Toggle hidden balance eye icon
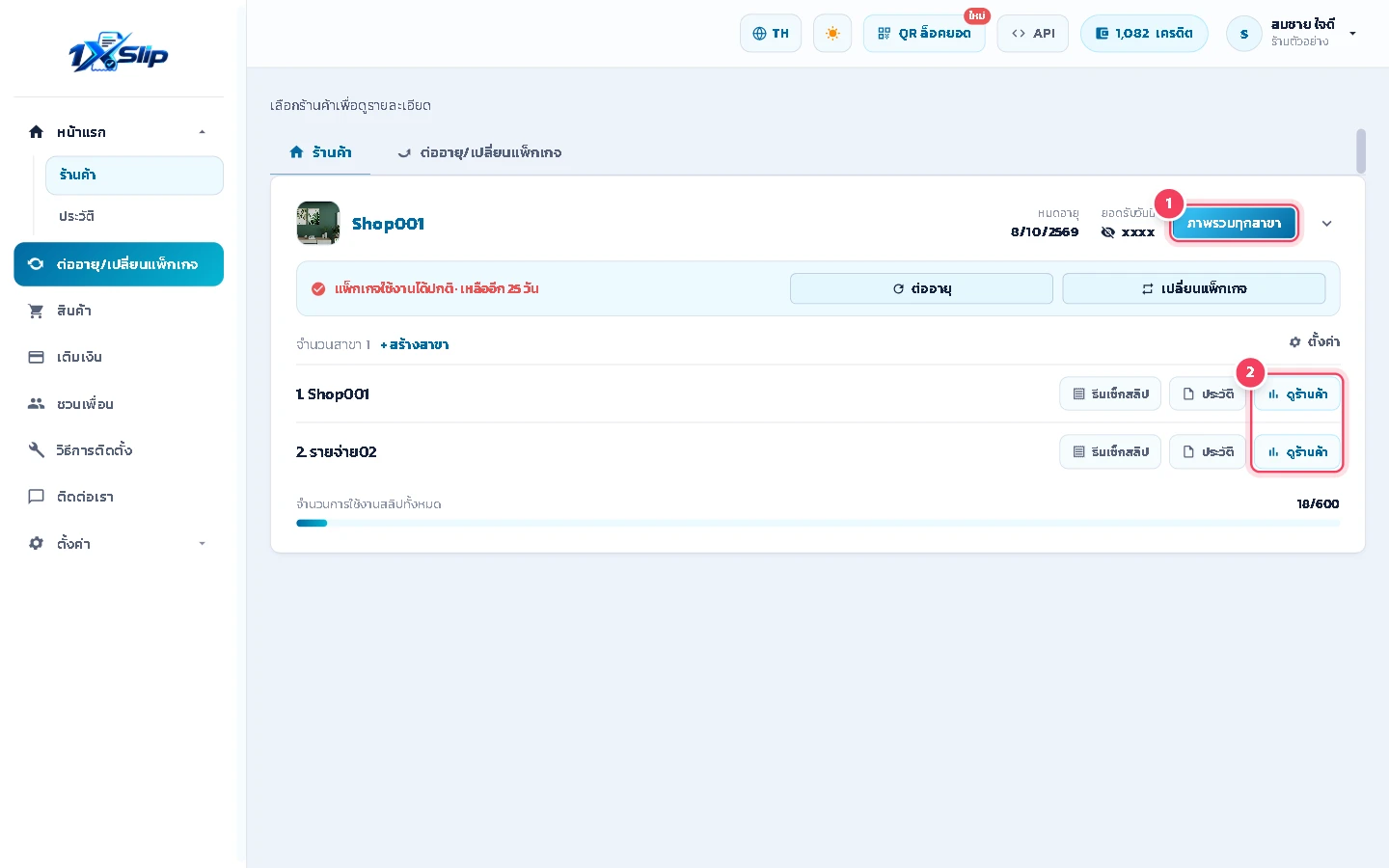Viewport: 1389px width, 868px height. click(1107, 232)
